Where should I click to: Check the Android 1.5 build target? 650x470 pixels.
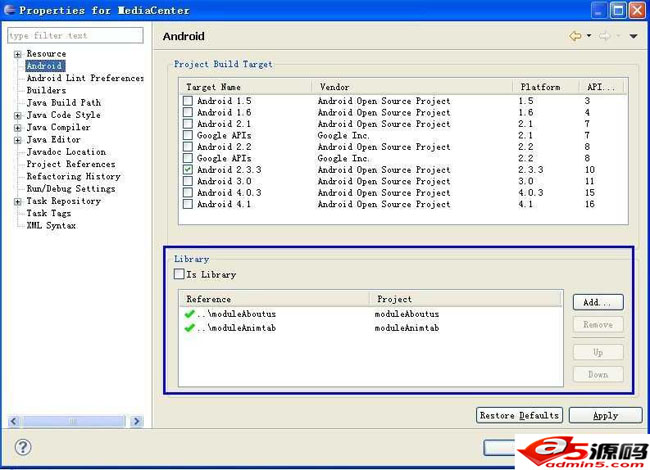pyautogui.click(x=188, y=101)
